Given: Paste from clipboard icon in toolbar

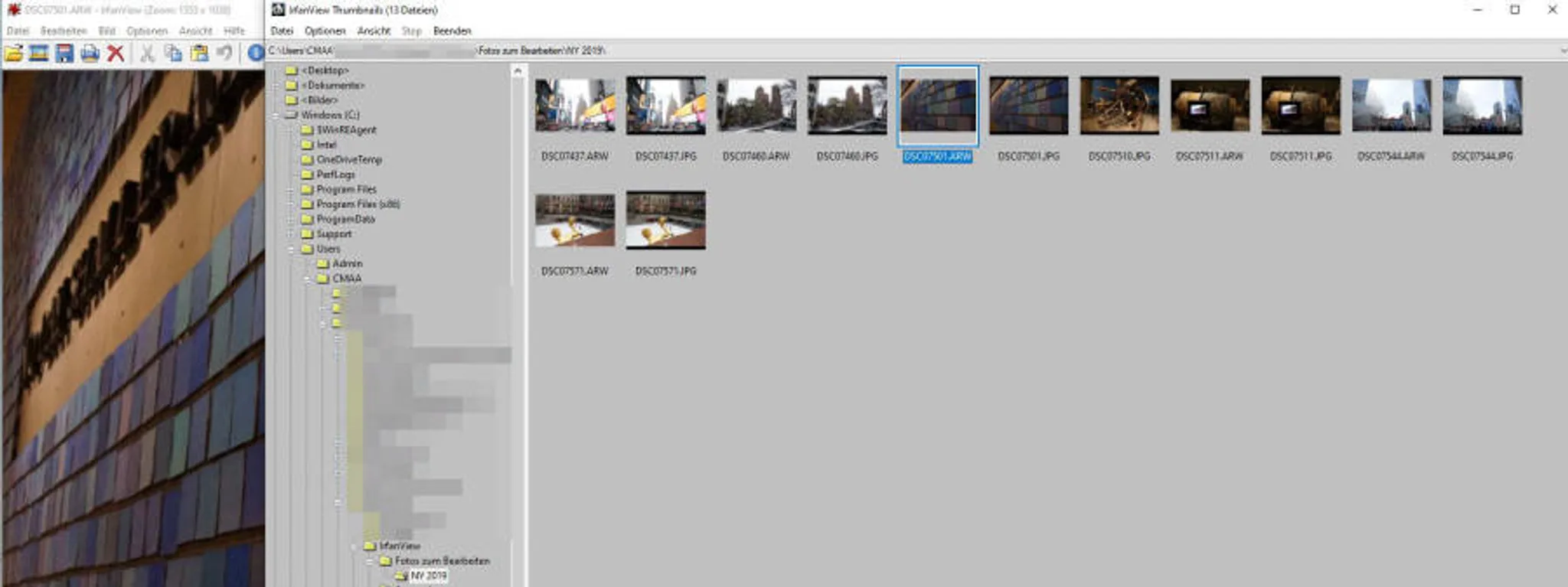Looking at the screenshot, I should pyautogui.click(x=199, y=54).
